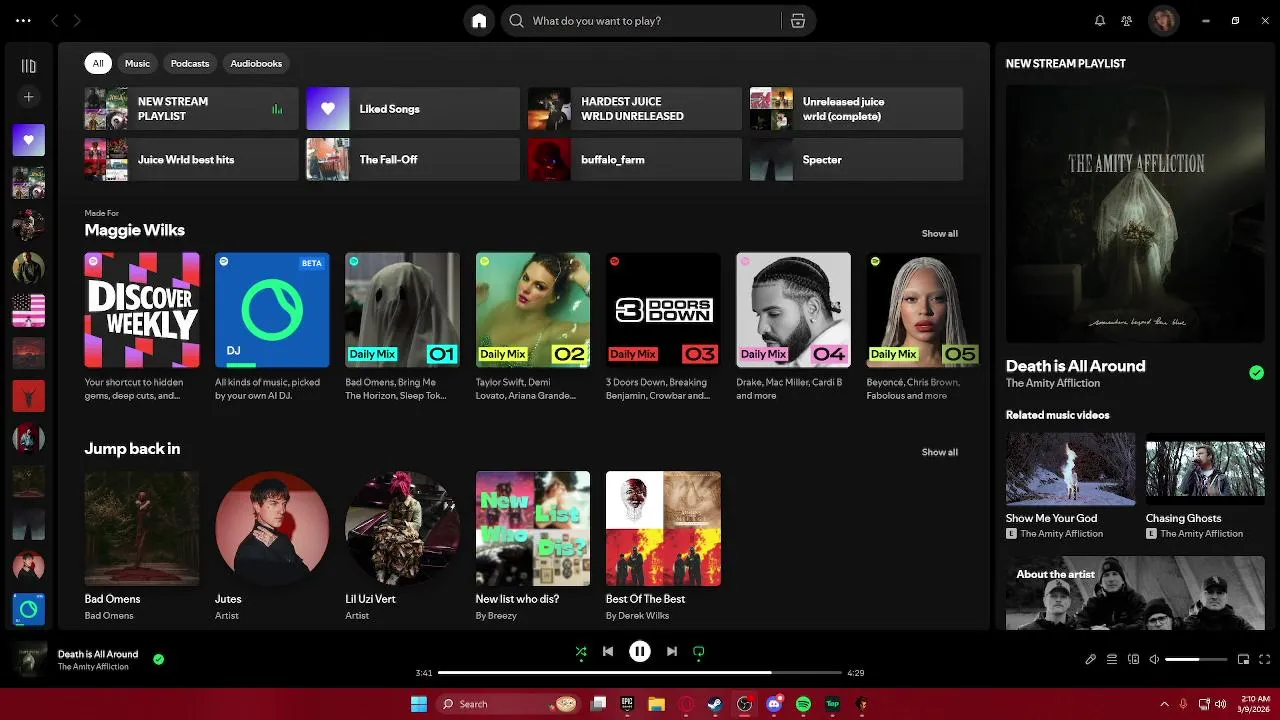This screenshot has width=1280, height=720.
Task: Open the lyrics microphone icon
Action: [x=1091, y=659]
